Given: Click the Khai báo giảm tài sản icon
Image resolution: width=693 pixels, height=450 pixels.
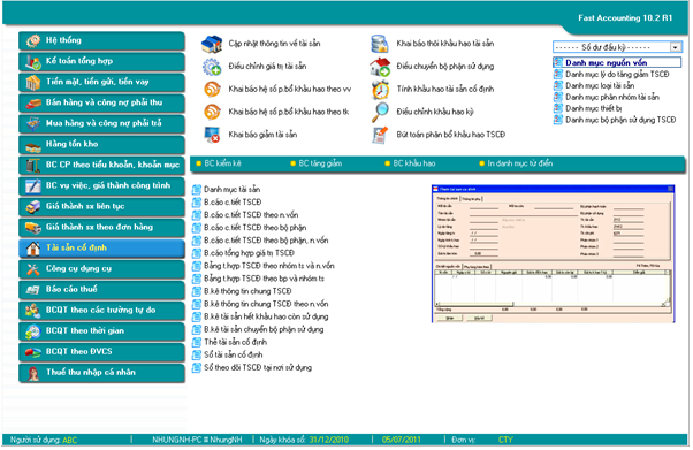Looking at the screenshot, I should 212,135.
